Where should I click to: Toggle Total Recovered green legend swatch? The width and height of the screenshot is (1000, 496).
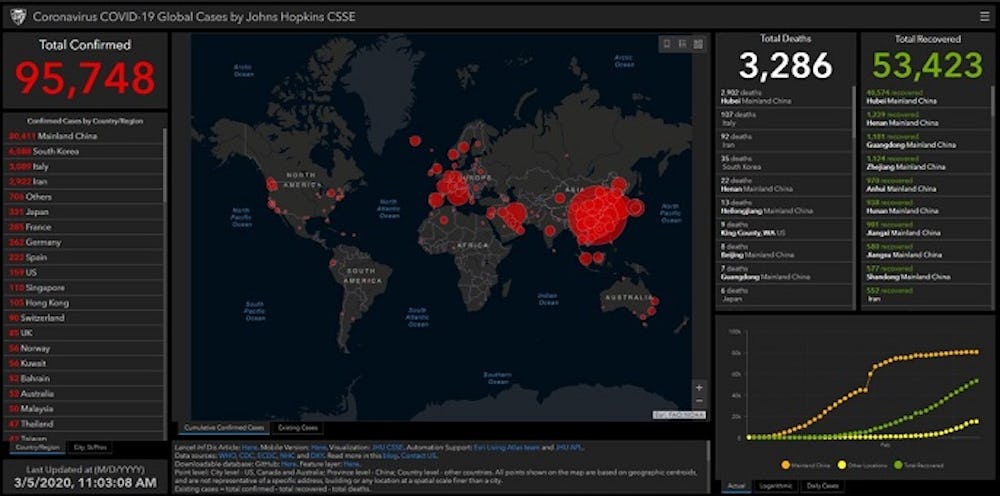click(x=899, y=465)
